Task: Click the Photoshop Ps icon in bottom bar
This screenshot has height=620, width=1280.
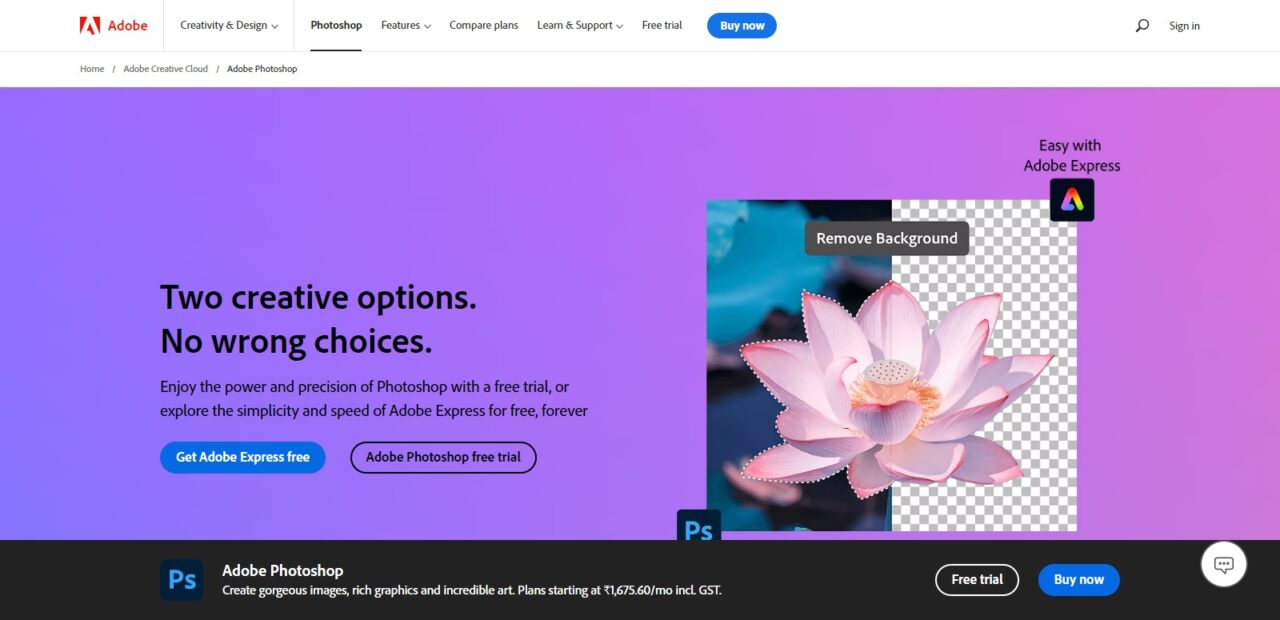Action: tap(182, 580)
